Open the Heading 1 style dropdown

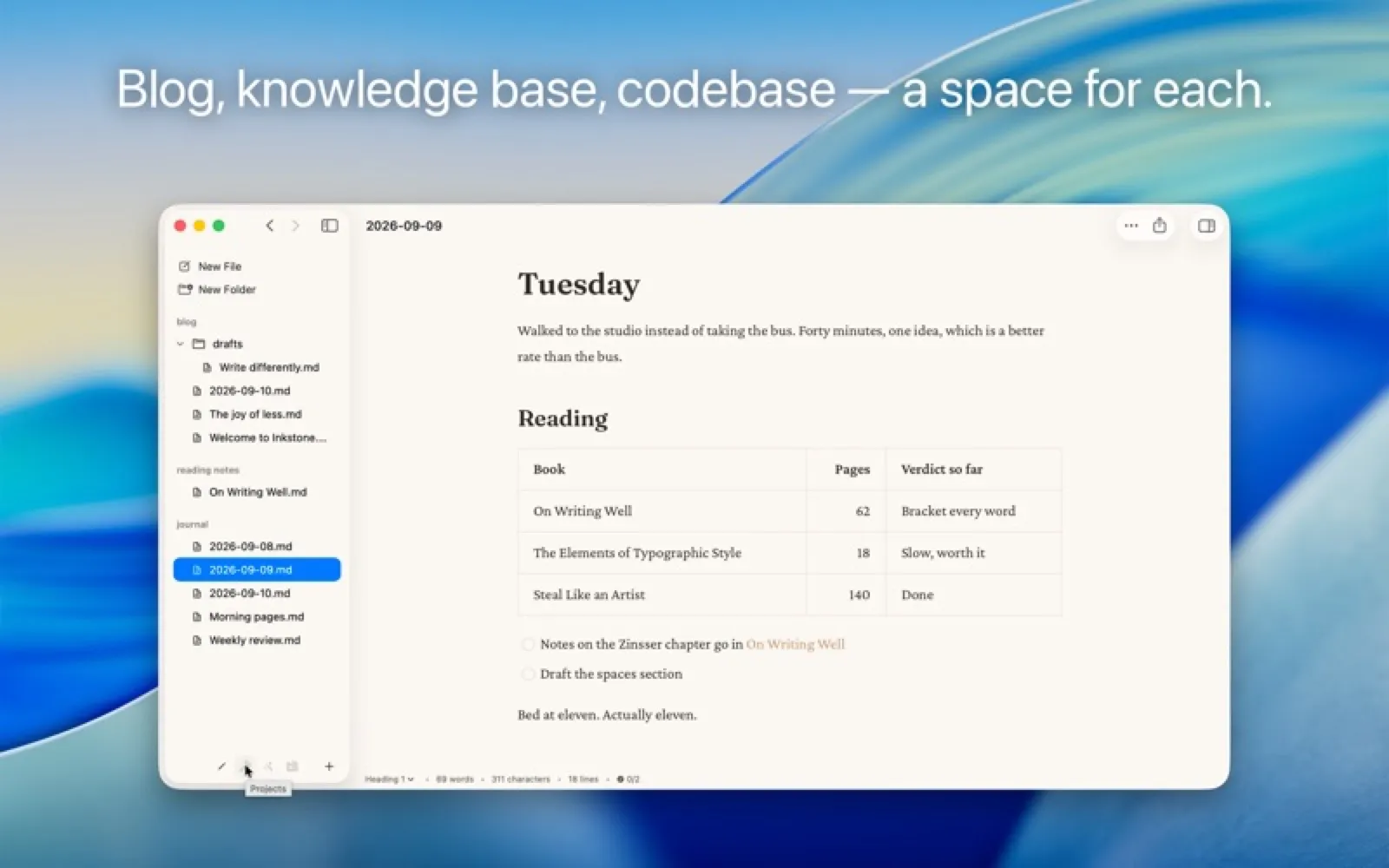[x=389, y=779]
